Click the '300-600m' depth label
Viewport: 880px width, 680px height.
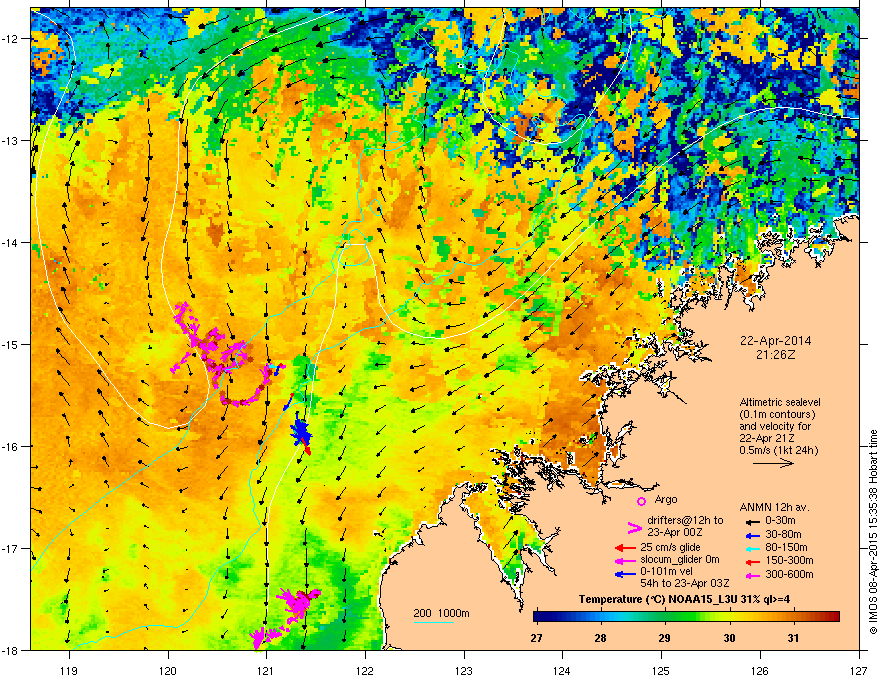tap(789, 574)
